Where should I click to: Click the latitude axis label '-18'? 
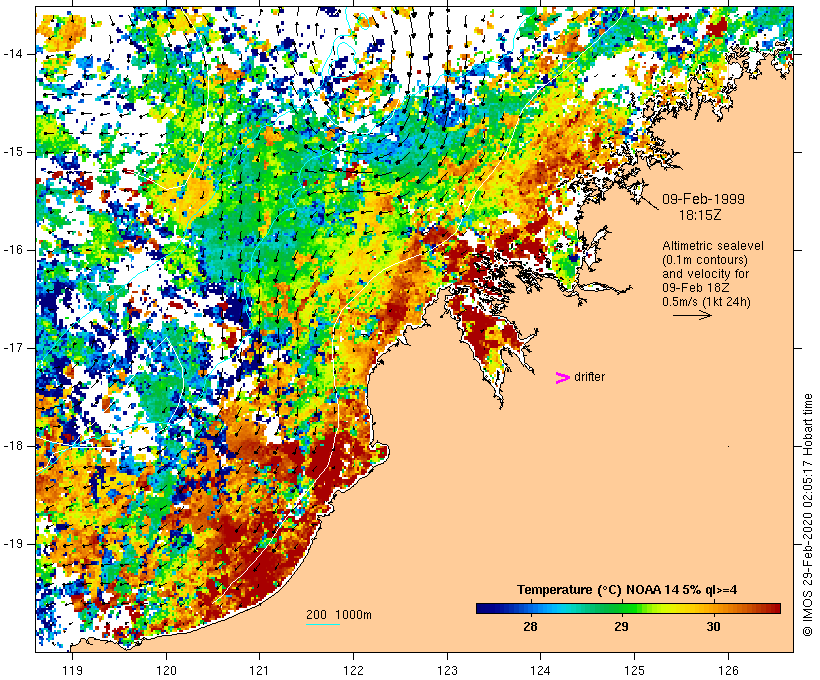13,446
